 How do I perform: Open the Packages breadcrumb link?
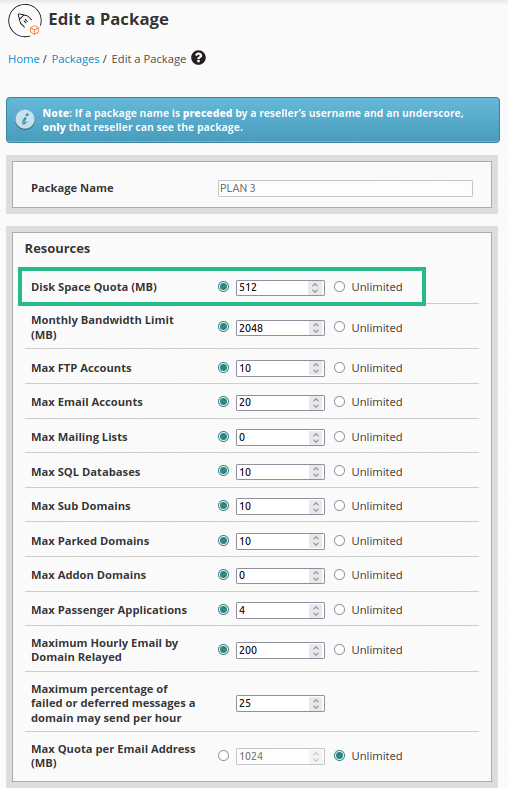click(x=75, y=59)
